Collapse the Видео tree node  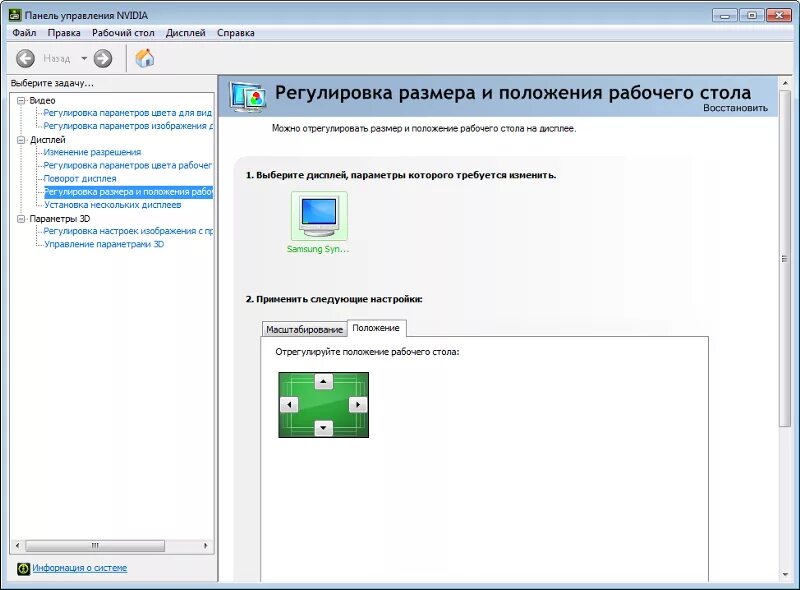[21, 101]
